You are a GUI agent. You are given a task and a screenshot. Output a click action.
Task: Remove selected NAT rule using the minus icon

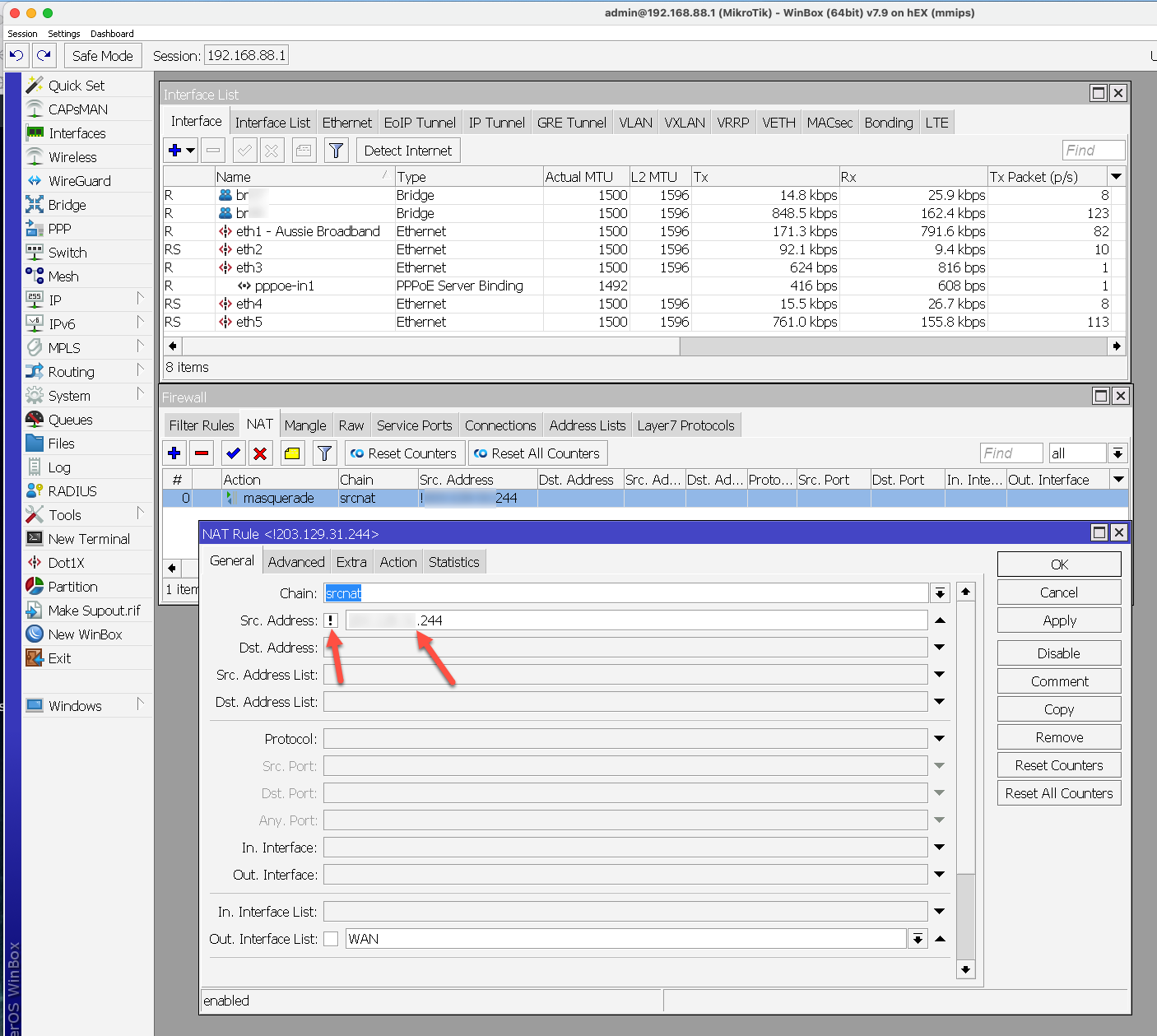(x=202, y=453)
